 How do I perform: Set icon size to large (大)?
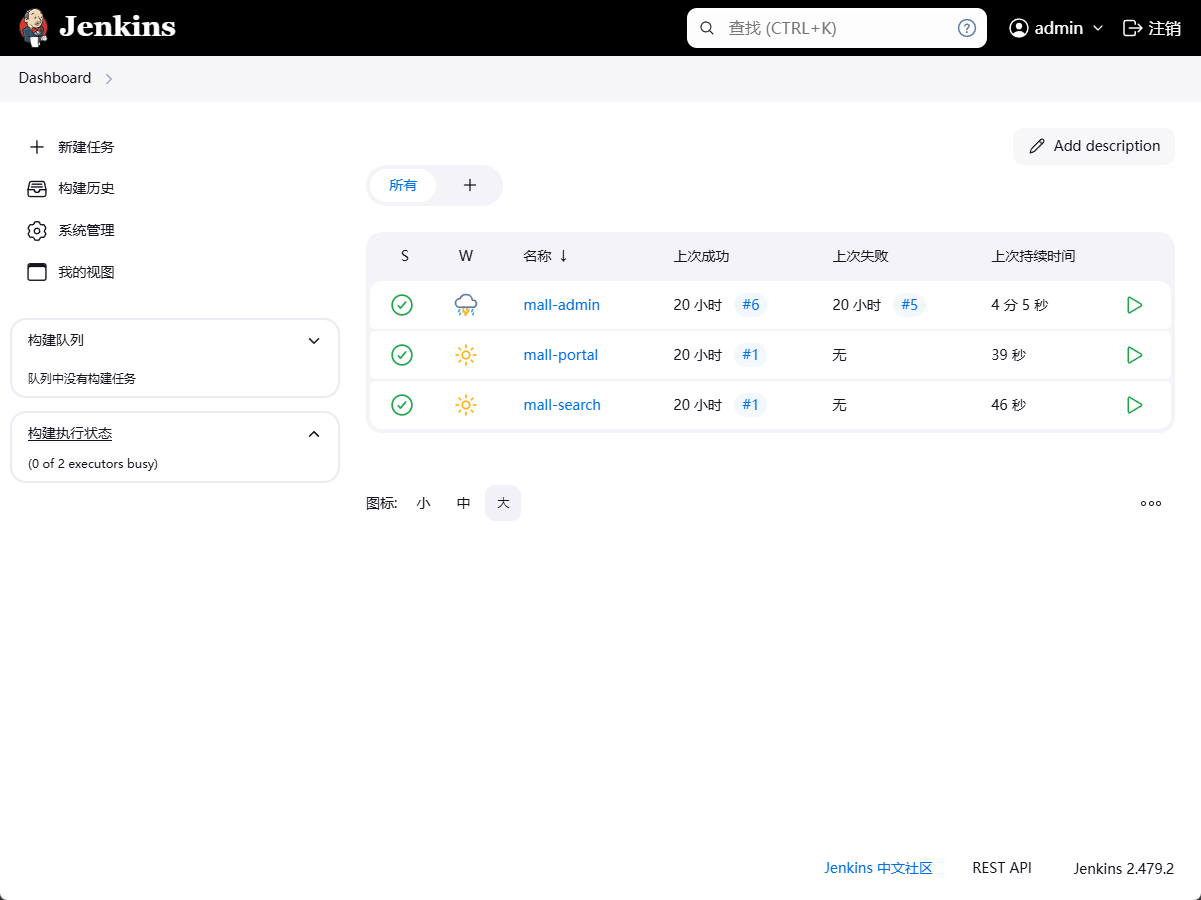[x=503, y=503]
